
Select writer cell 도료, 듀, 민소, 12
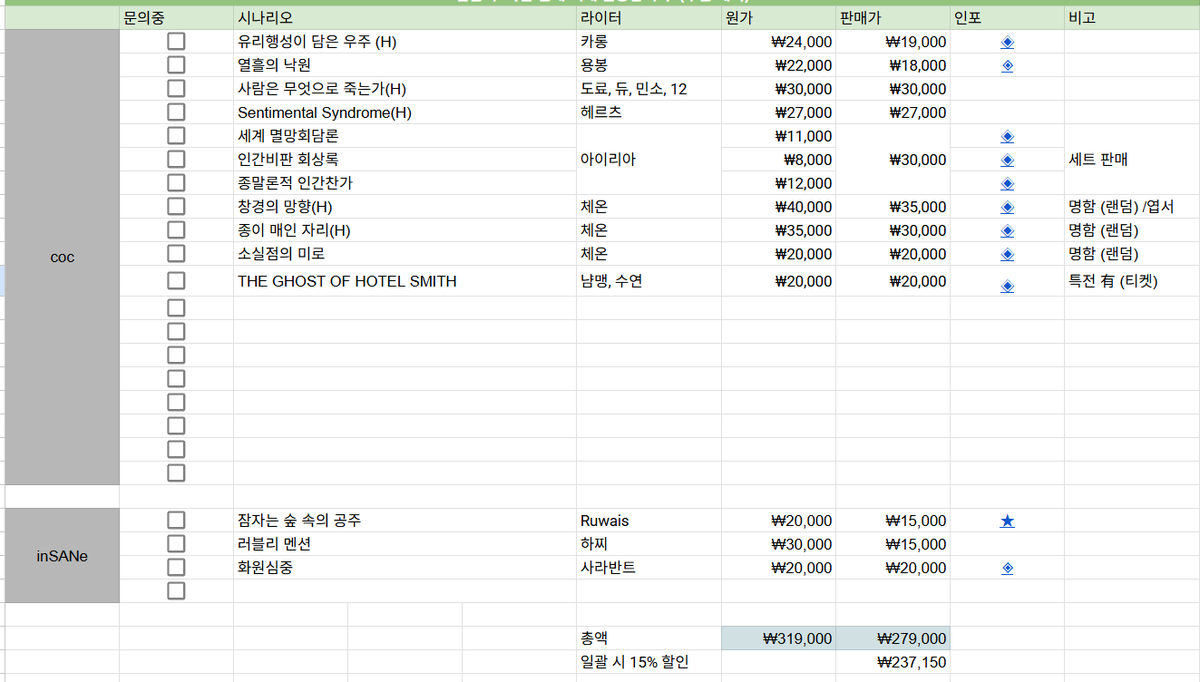pos(649,89)
